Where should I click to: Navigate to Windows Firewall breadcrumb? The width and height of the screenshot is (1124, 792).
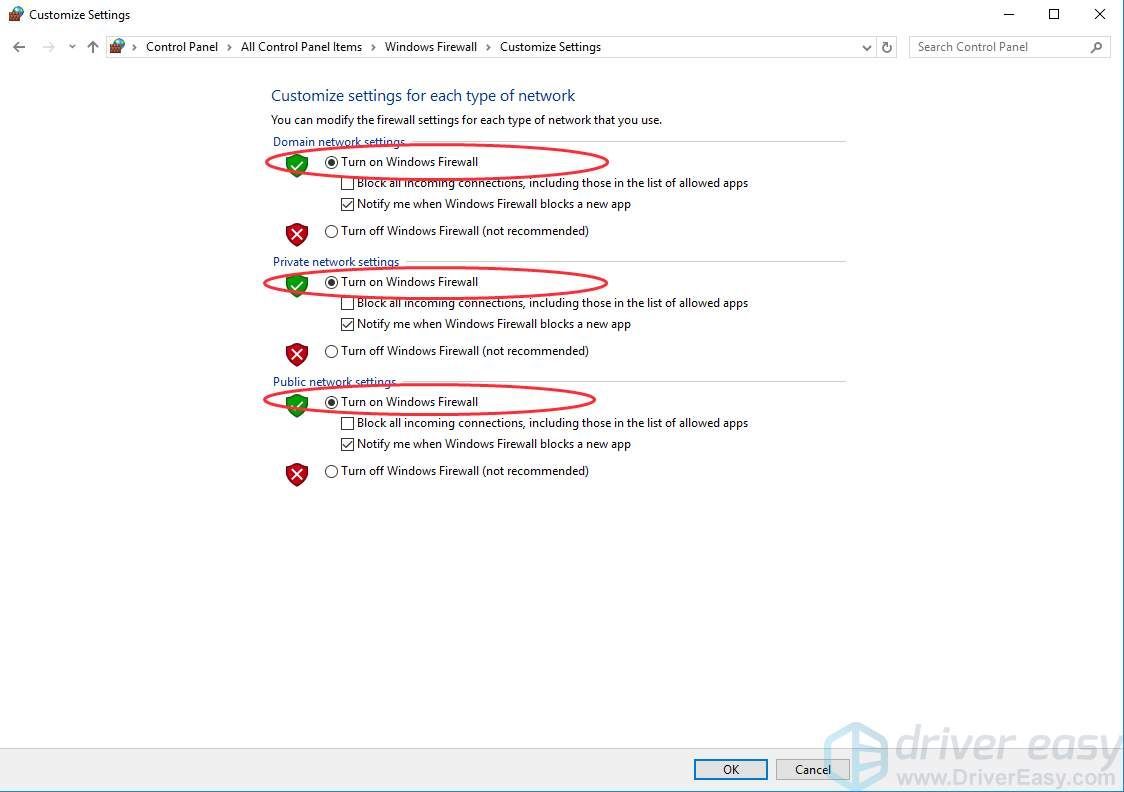pos(431,47)
